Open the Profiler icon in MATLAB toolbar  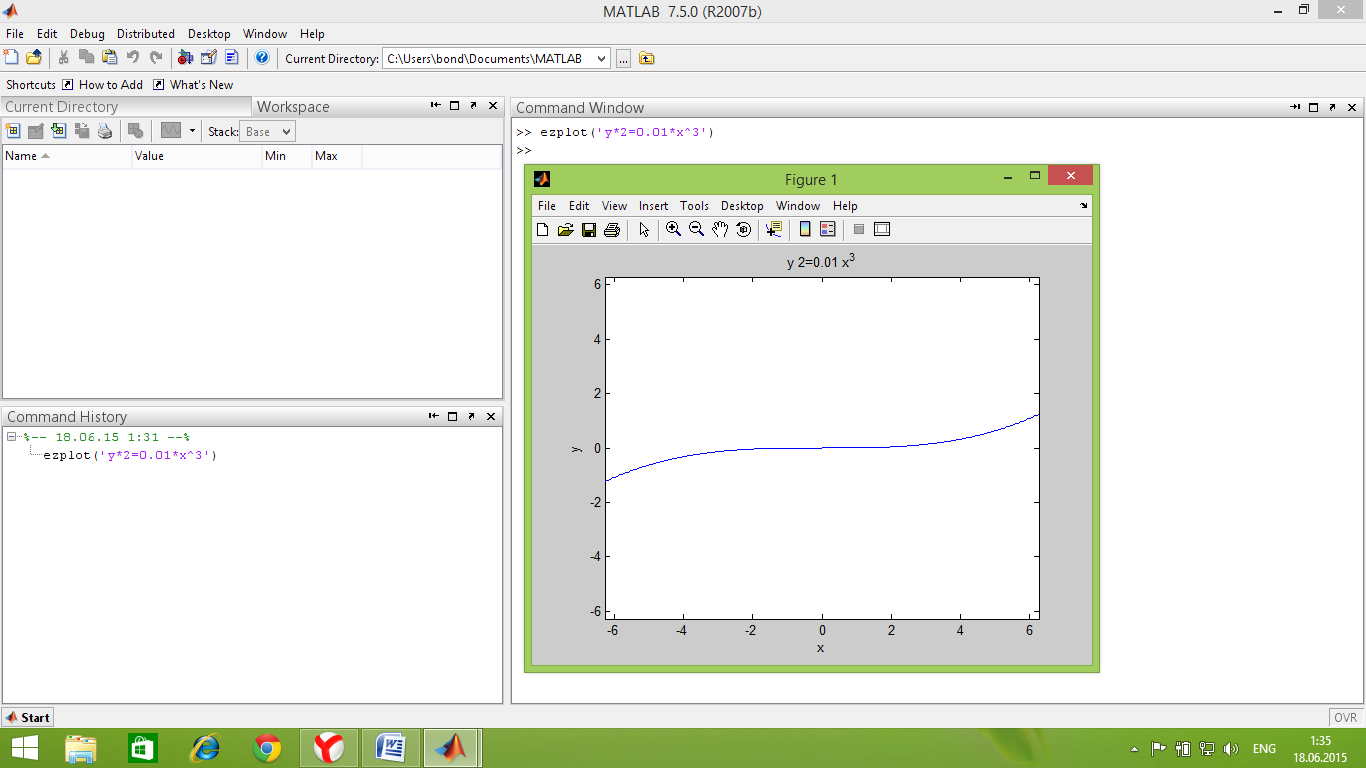[232, 58]
